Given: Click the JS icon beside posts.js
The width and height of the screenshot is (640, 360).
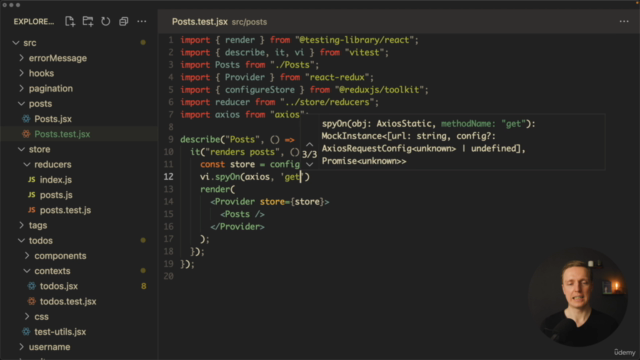Looking at the screenshot, I should coord(31,195).
